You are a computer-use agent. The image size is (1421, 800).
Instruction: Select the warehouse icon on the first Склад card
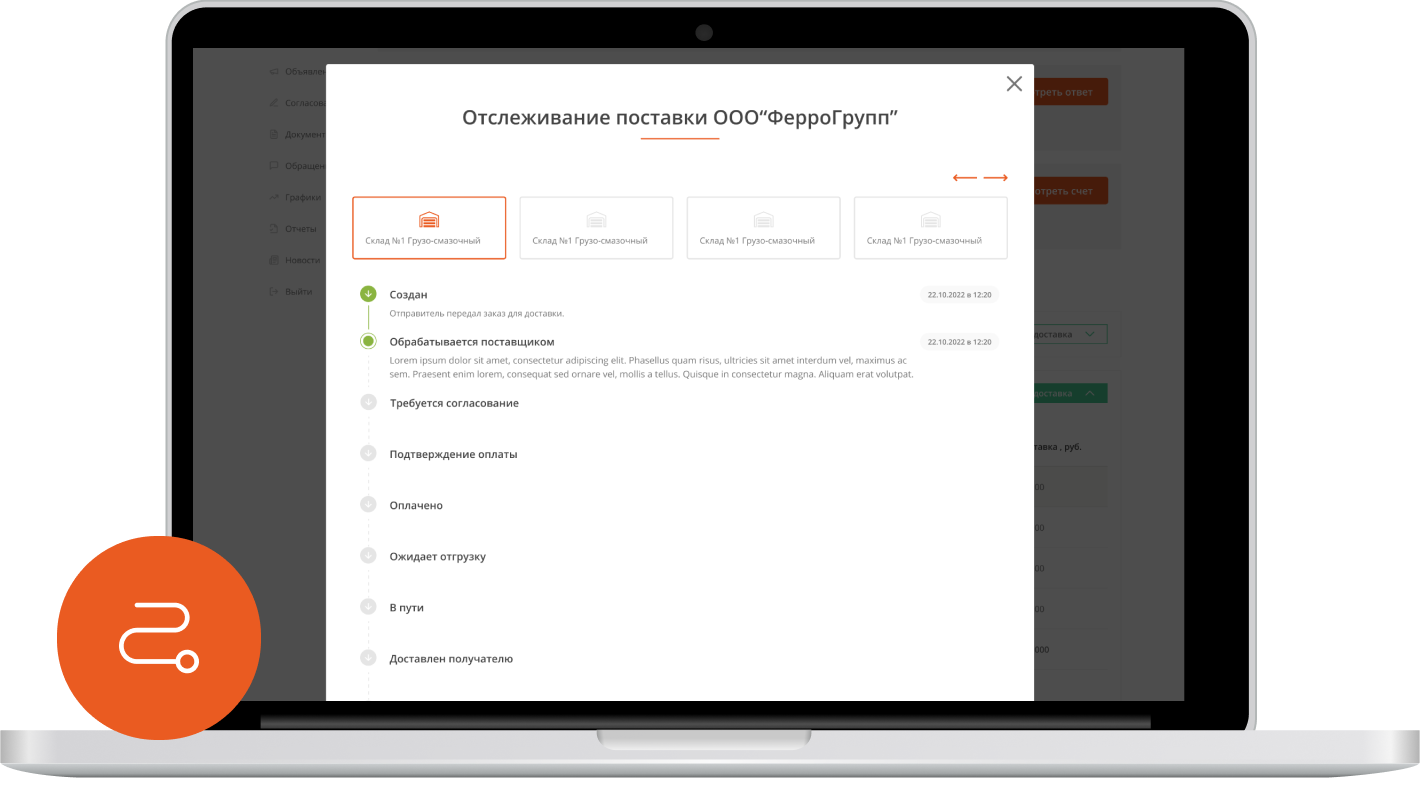tap(429, 219)
